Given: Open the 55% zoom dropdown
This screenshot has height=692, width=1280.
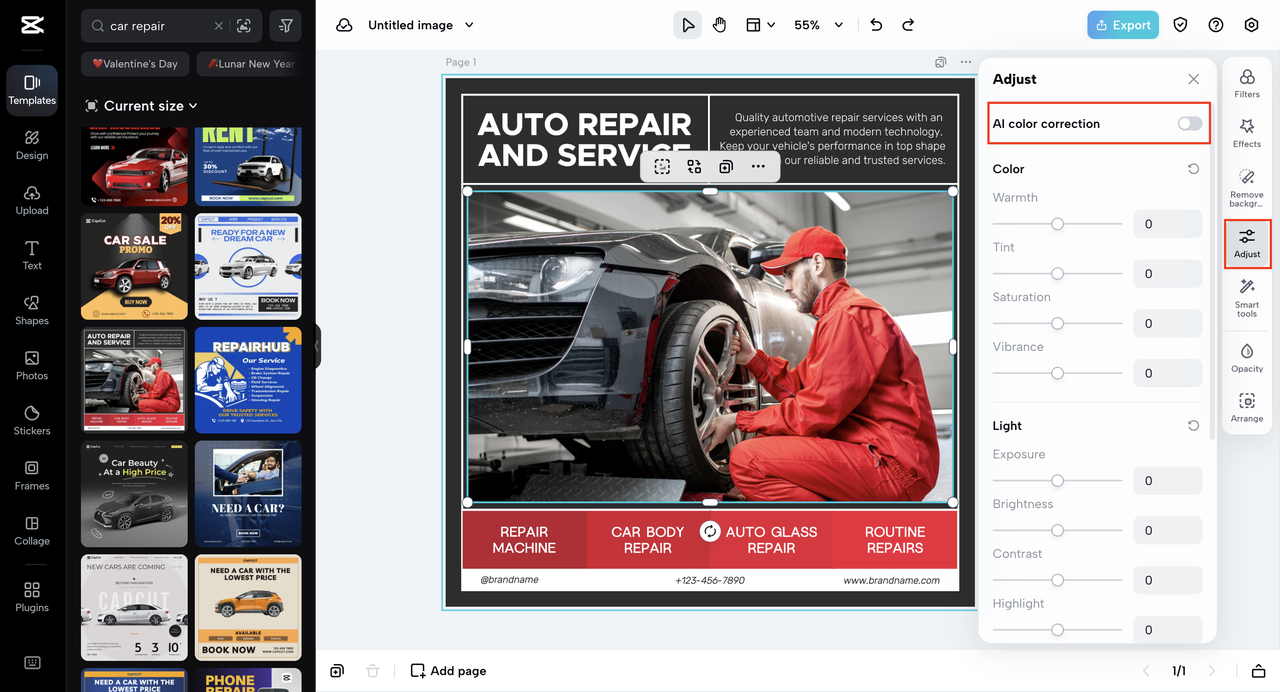Looking at the screenshot, I should [819, 25].
